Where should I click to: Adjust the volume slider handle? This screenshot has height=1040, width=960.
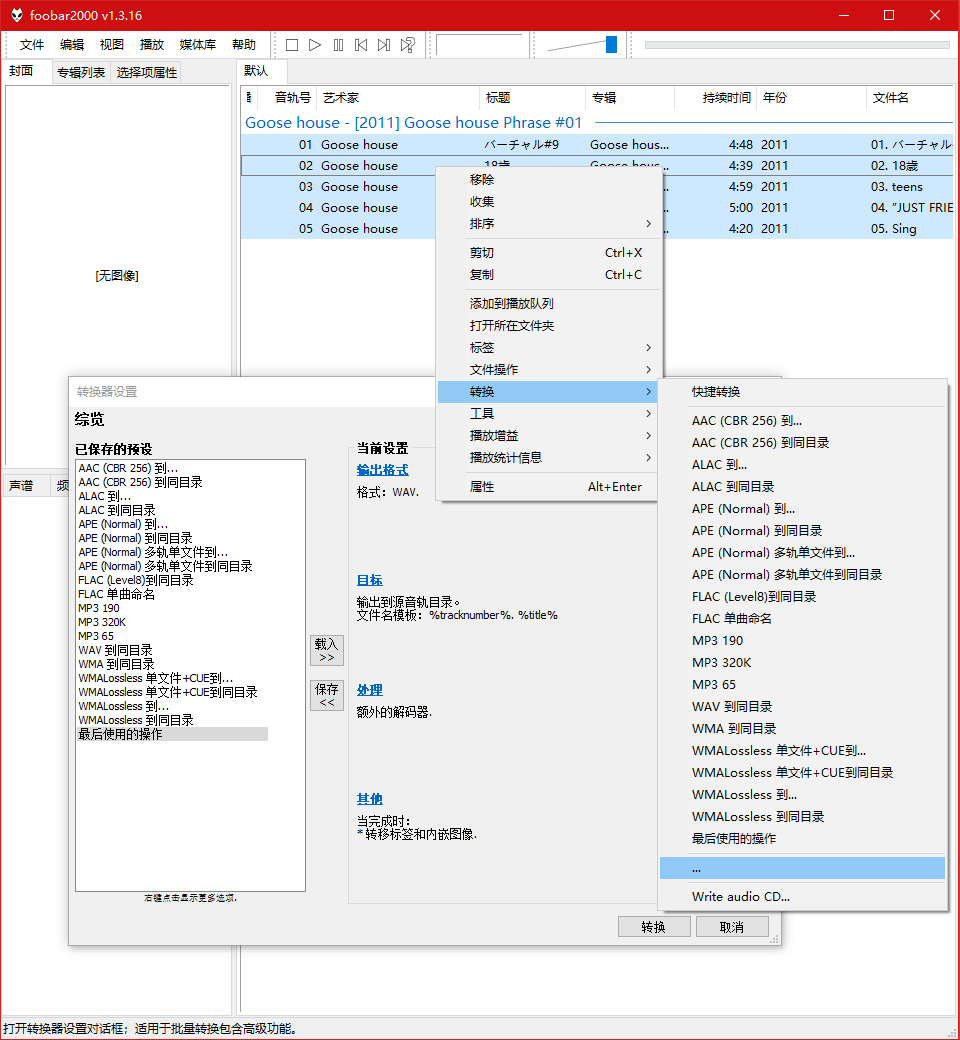[611, 45]
